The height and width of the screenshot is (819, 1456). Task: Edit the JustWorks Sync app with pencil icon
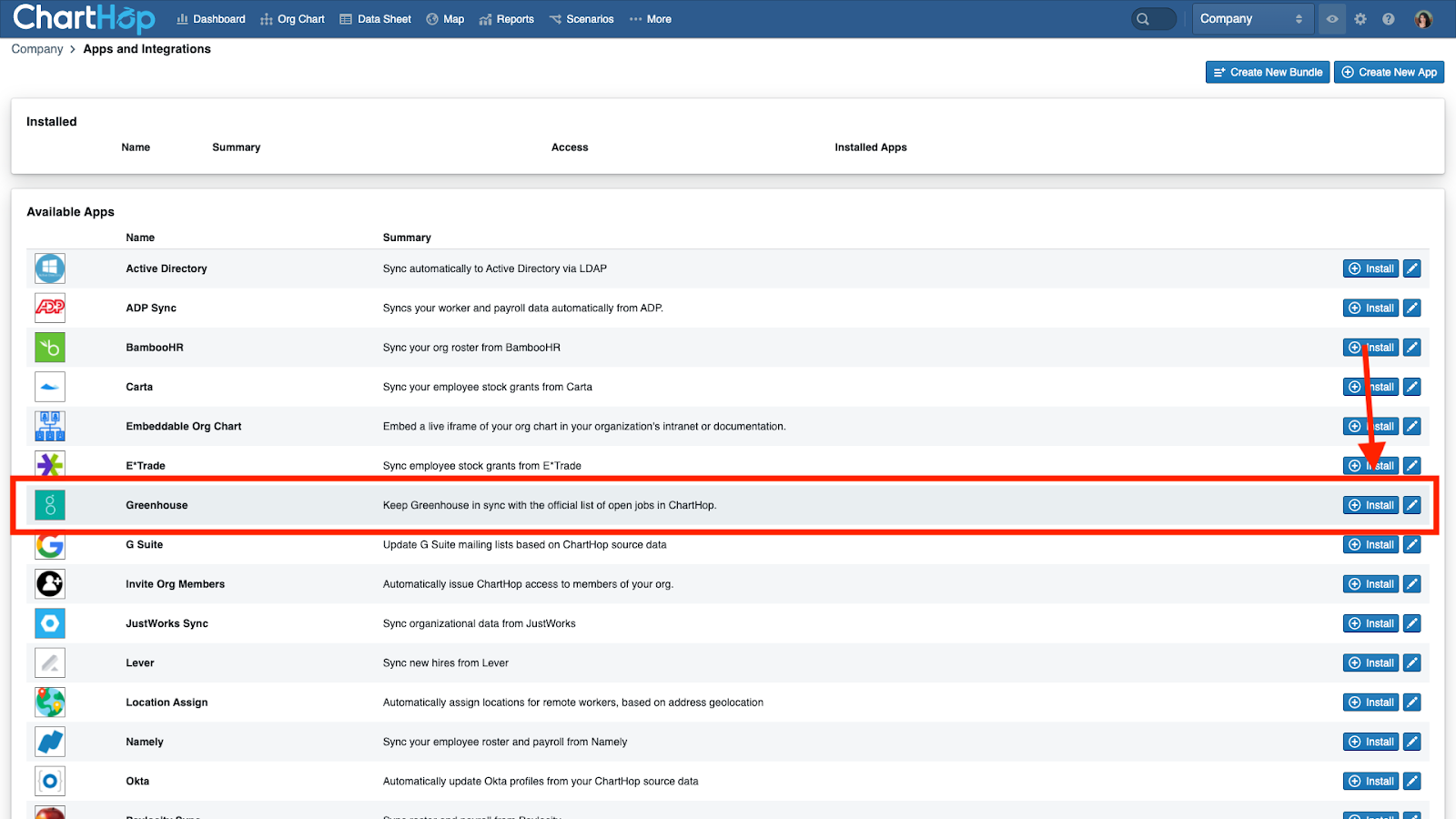point(1412,623)
